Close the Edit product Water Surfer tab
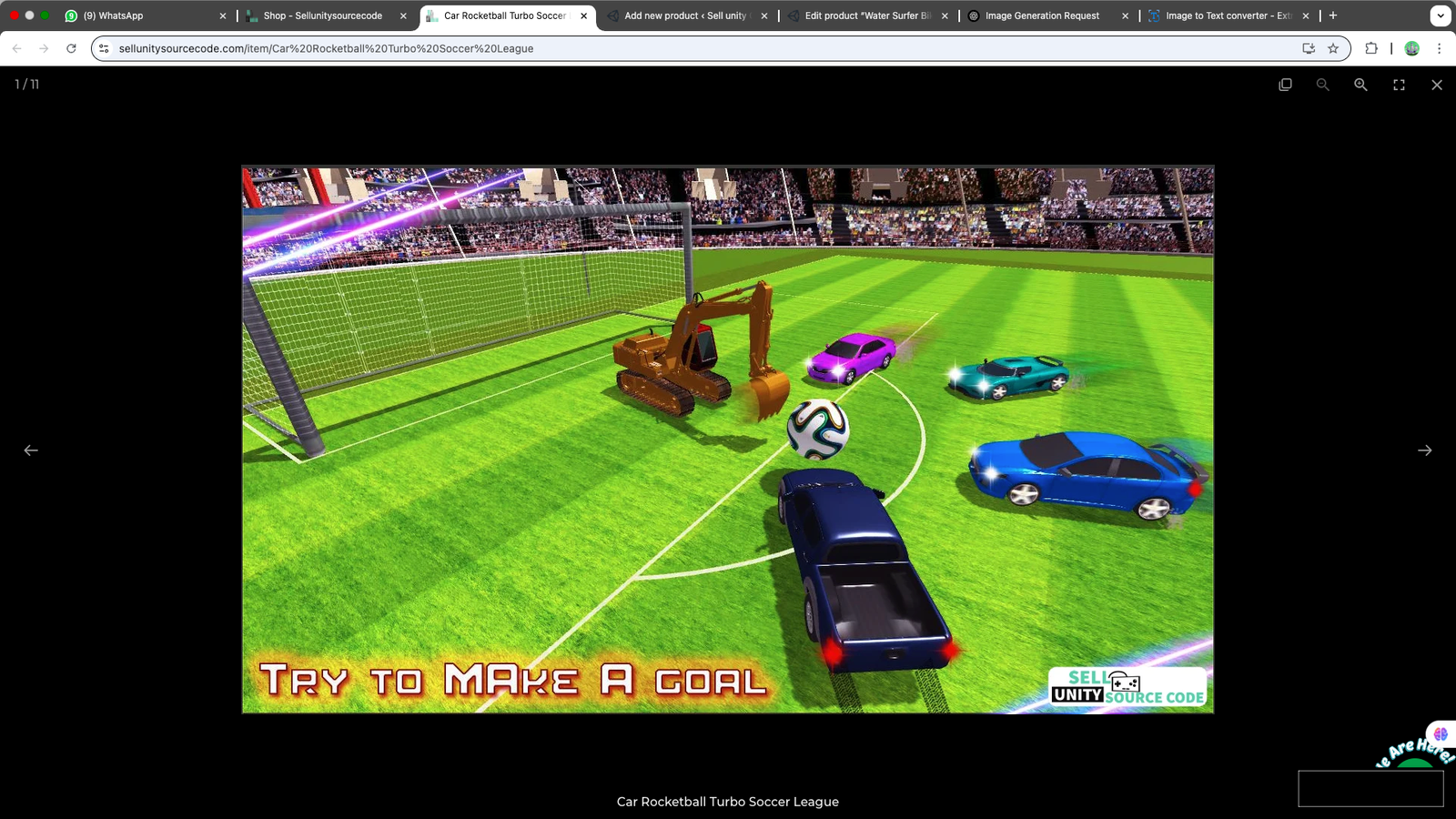1456x819 pixels. pos(945,15)
